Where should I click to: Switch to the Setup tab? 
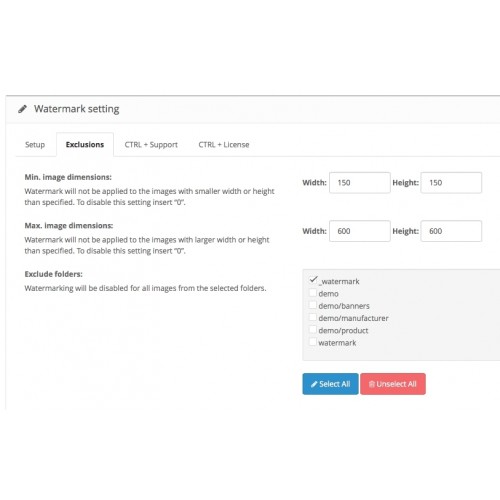[x=35, y=145]
